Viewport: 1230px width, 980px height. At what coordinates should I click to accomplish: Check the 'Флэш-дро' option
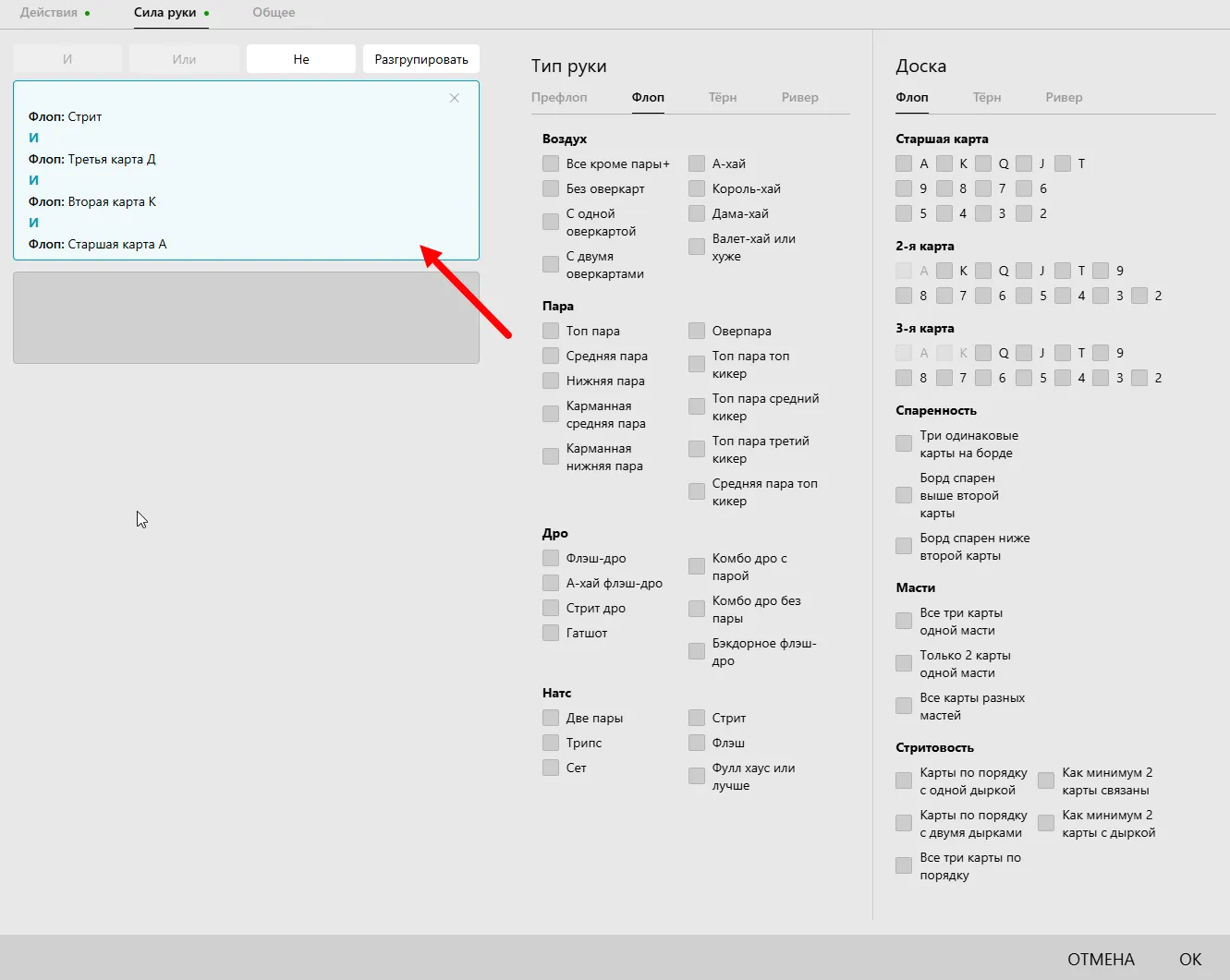551,558
